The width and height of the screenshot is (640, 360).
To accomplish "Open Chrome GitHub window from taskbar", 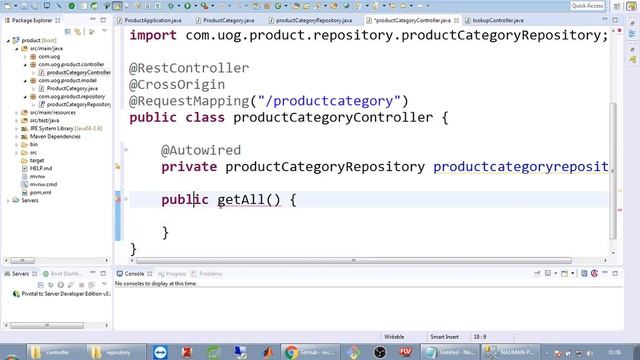I will [x=310, y=352].
